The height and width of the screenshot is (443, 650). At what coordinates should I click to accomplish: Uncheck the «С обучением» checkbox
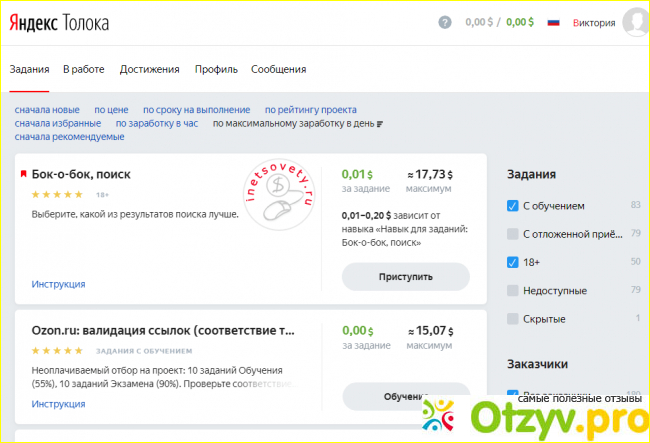(513, 206)
